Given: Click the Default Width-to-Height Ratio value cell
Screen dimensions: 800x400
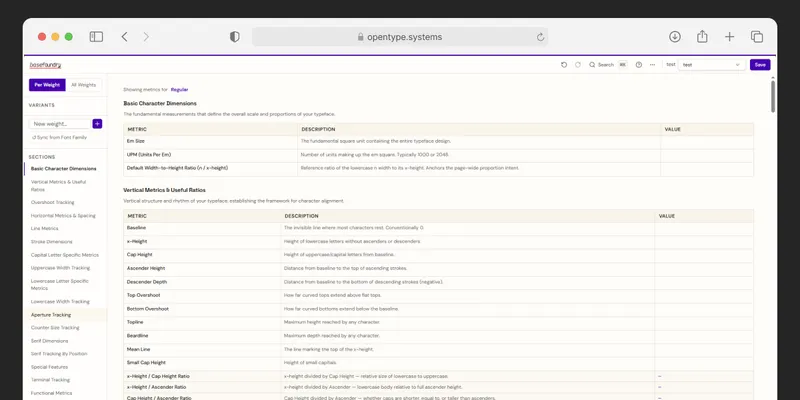Looking at the screenshot, I should coord(707,169).
